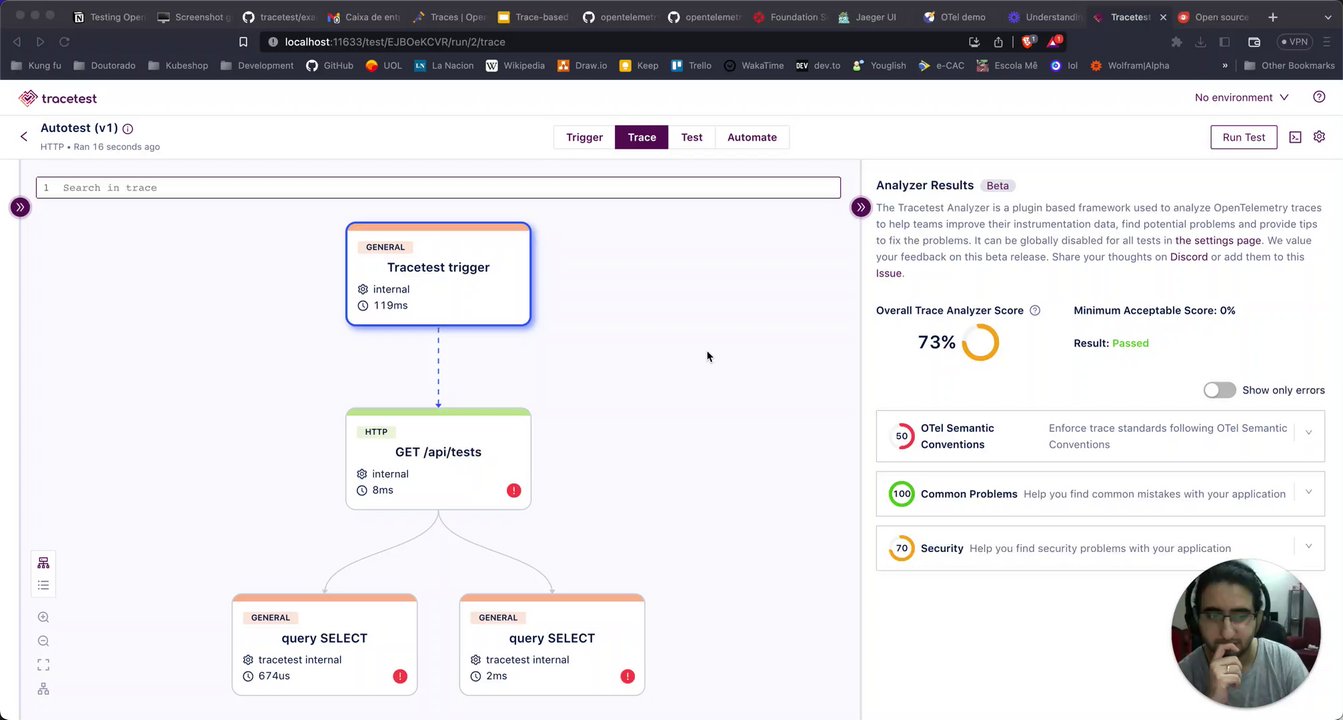The image size is (1343, 720).
Task: Select the Tracetest trigger span node
Action: 438,274
